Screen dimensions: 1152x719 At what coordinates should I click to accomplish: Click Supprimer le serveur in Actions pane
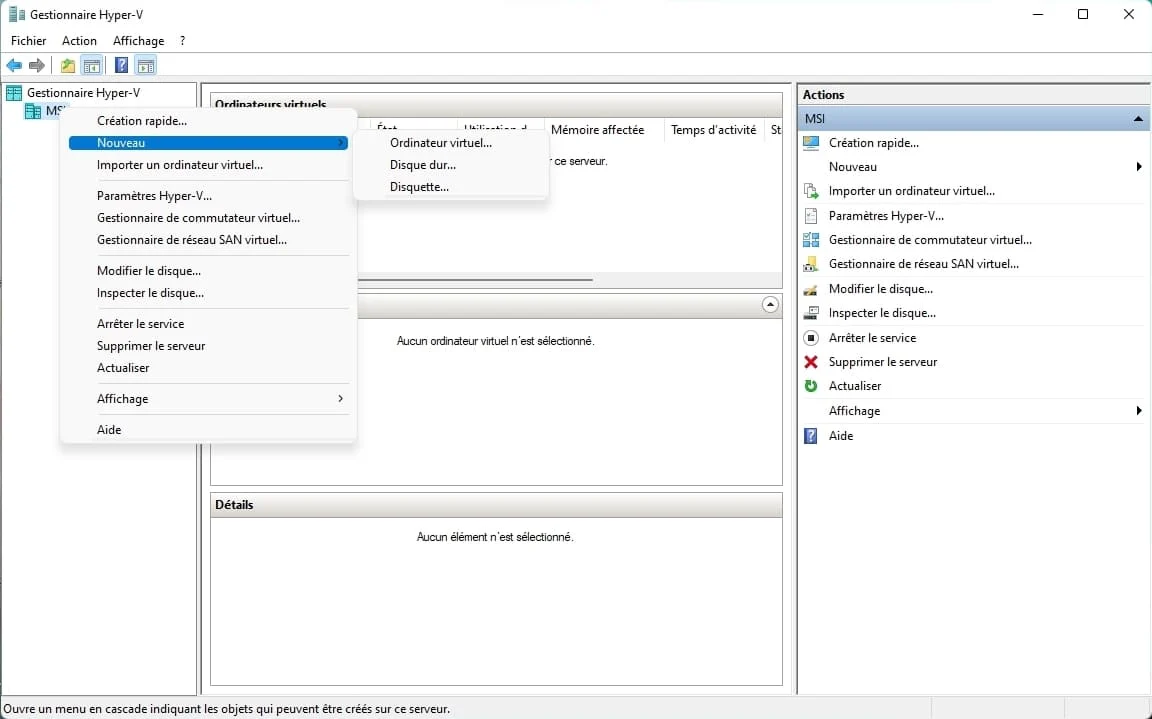click(x=883, y=361)
